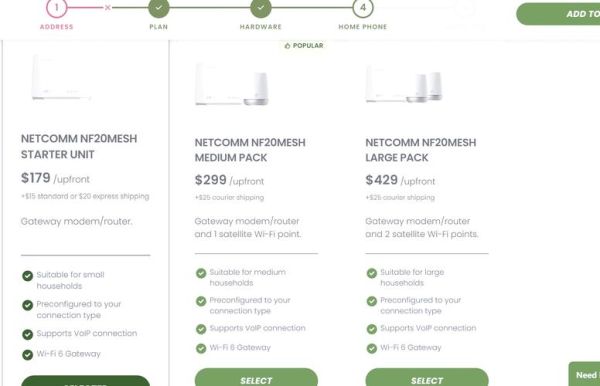Click the check icon beside Suitable for large households
This screenshot has width=600, height=386.
click(x=372, y=273)
